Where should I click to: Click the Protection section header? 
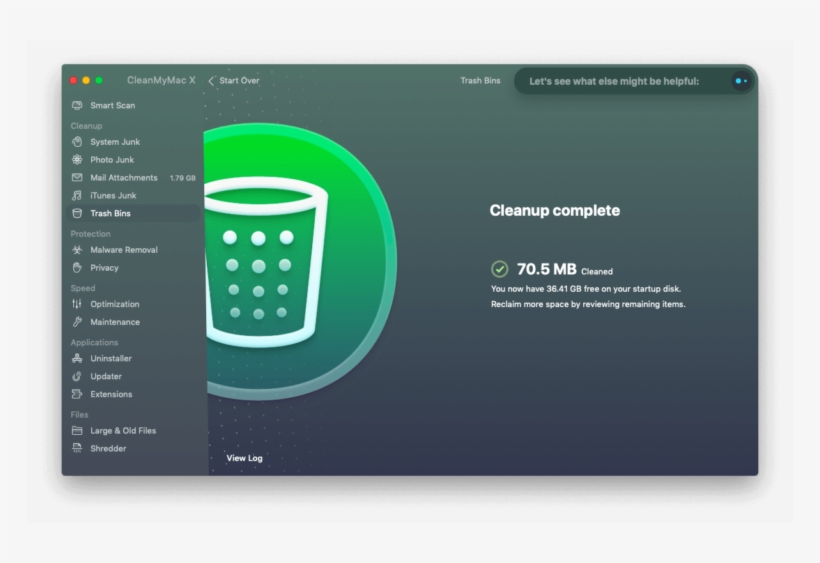click(x=90, y=234)
